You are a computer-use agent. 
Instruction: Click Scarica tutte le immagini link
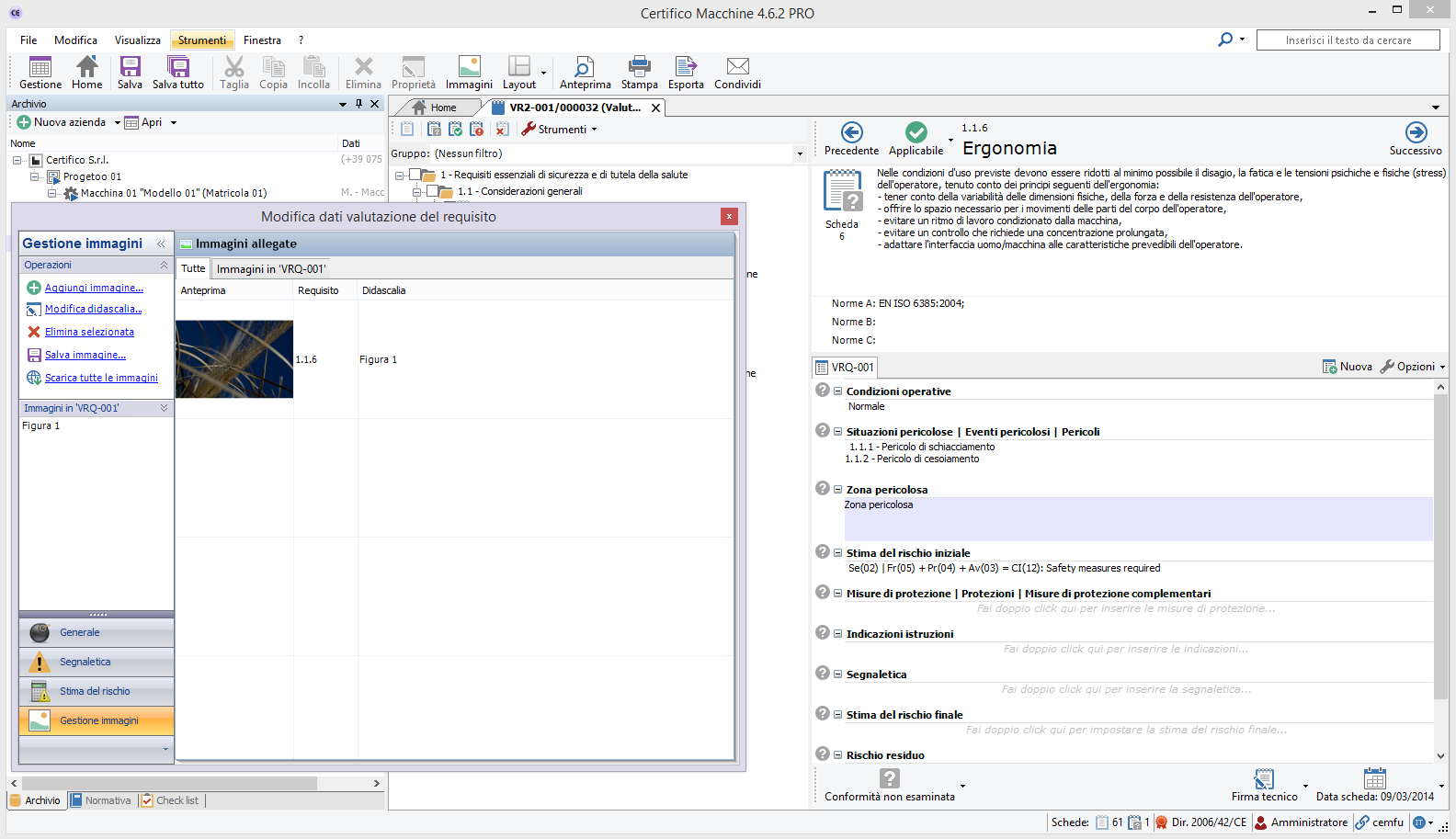(101, 378)
